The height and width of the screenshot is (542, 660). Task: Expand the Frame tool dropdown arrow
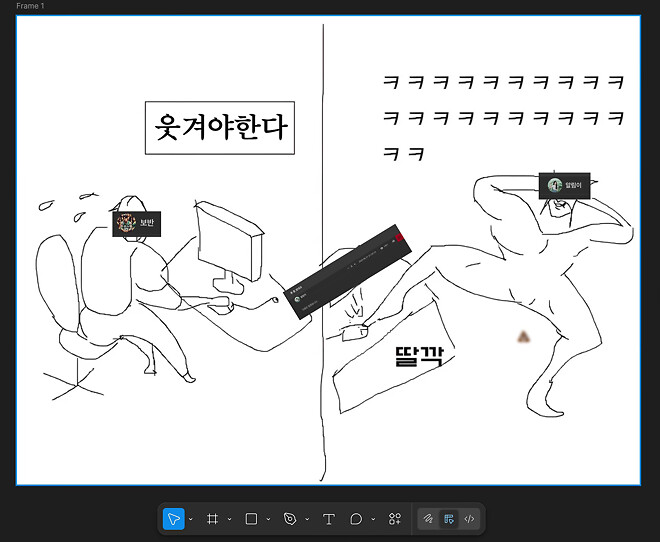coord(229,519)
